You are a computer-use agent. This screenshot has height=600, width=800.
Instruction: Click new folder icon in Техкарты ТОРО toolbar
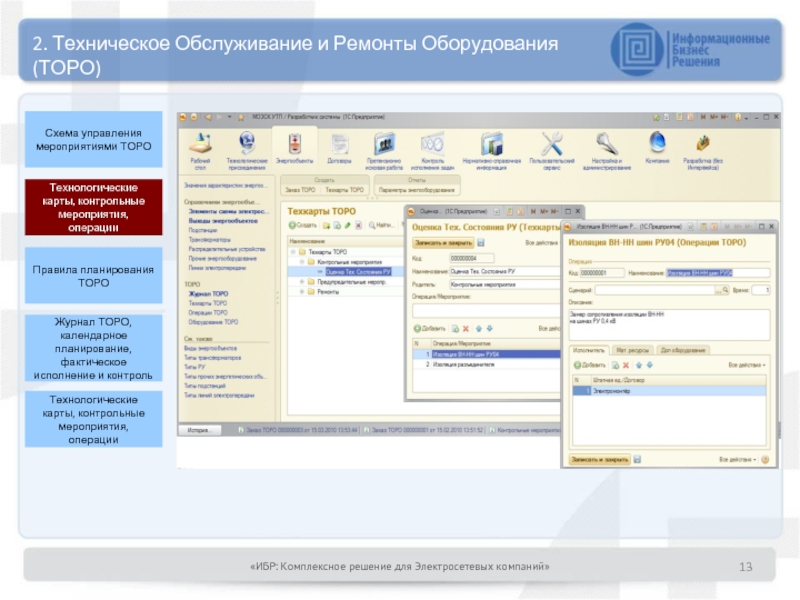click(326, 225)
